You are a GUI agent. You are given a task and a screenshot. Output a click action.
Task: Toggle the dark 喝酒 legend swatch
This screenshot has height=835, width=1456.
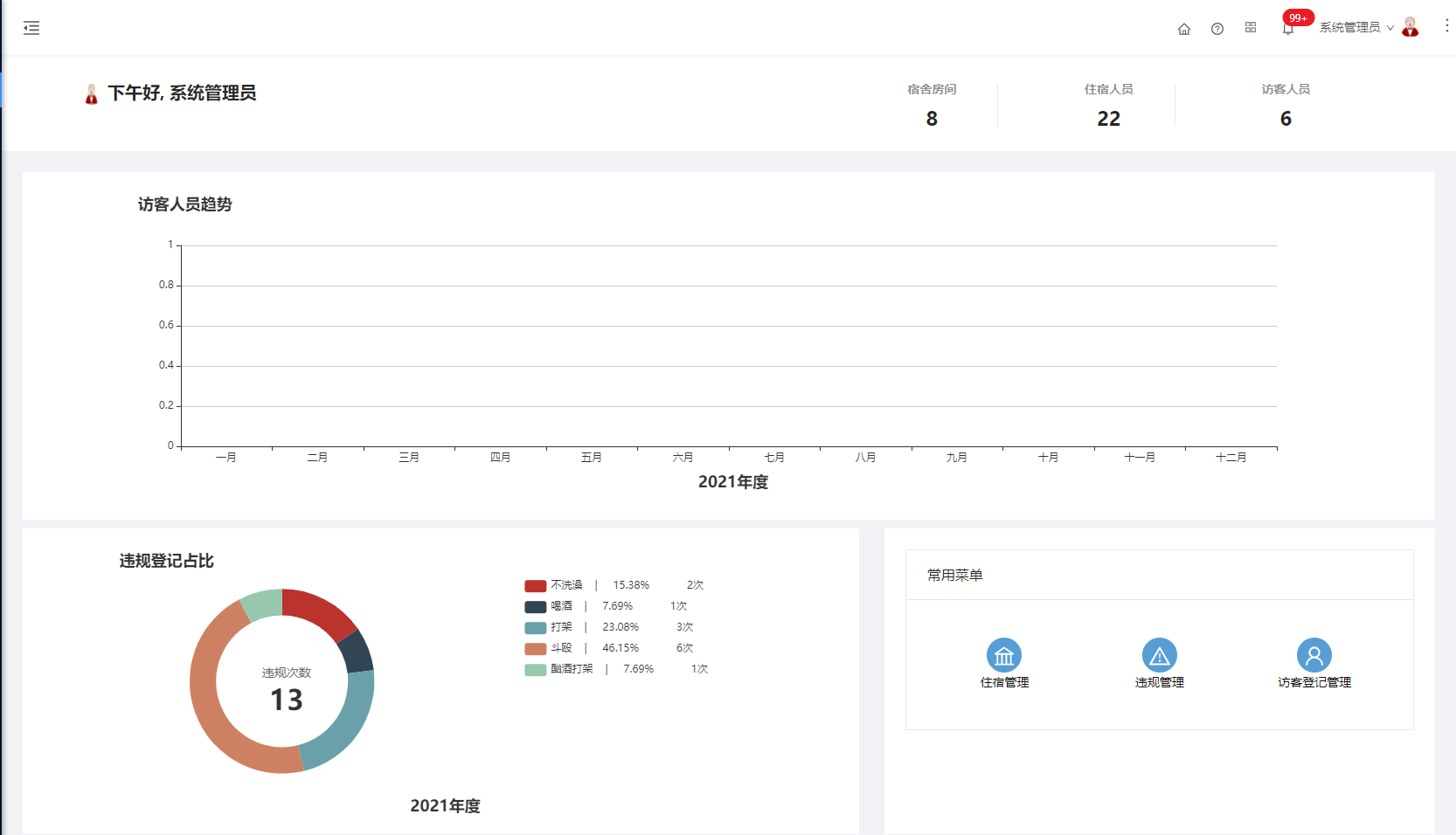click(x=535, y=606)
